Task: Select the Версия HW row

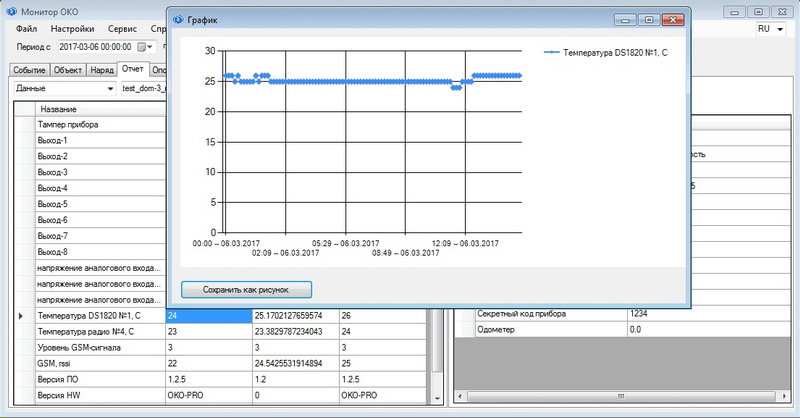Action: (x=100, y=395)
